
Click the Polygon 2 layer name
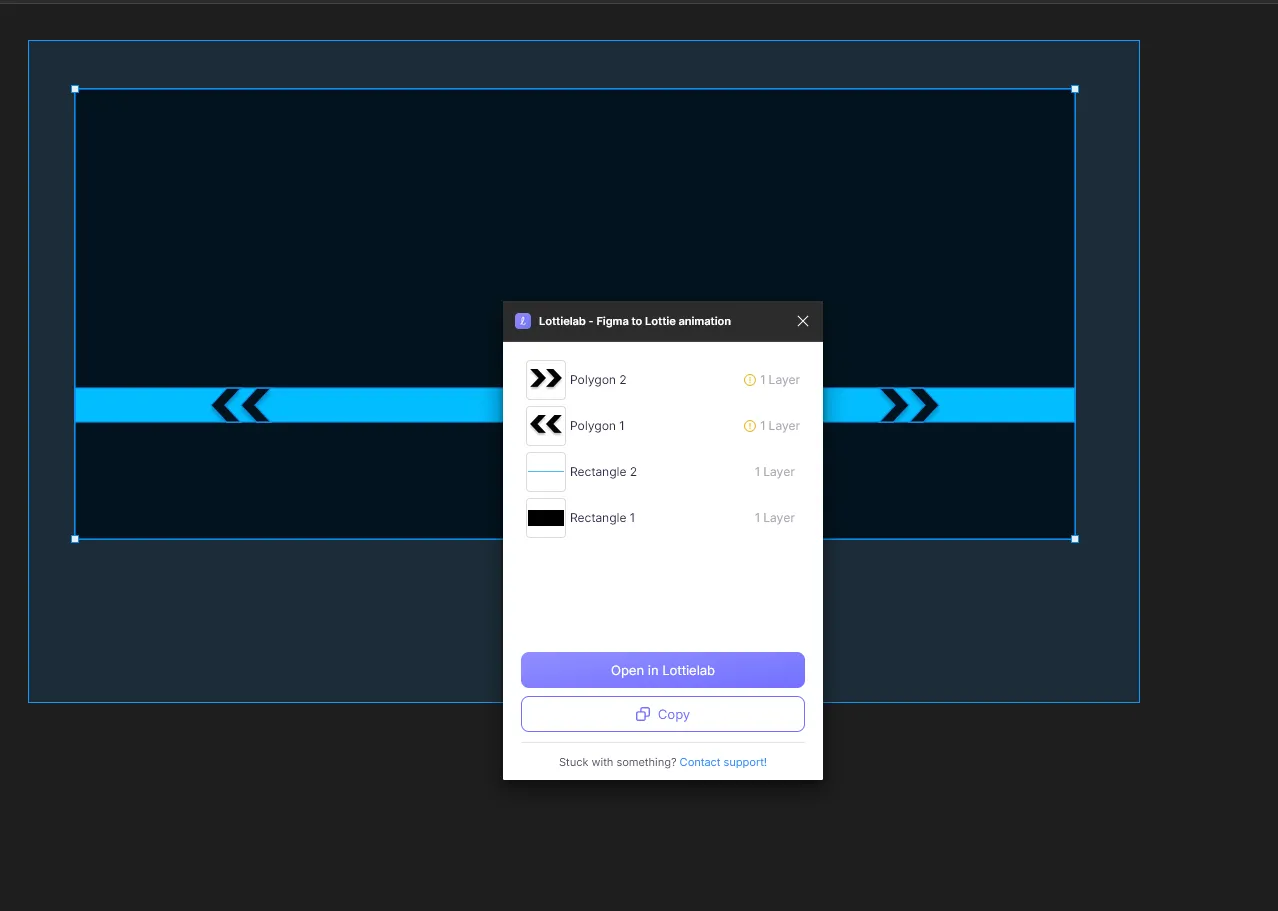[x=598, y=380]
